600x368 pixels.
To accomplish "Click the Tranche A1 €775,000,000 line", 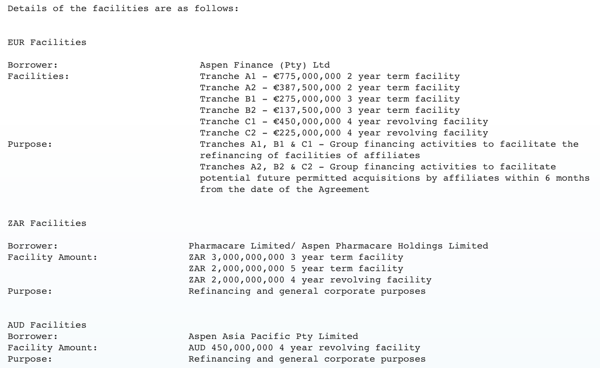I will tap(329, 76).
